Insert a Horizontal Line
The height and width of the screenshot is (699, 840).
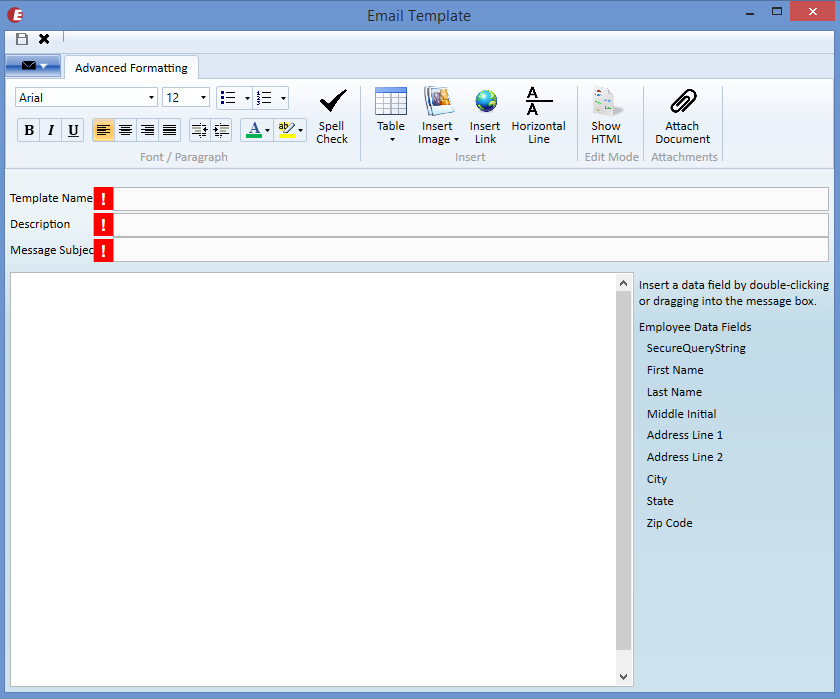538,116
